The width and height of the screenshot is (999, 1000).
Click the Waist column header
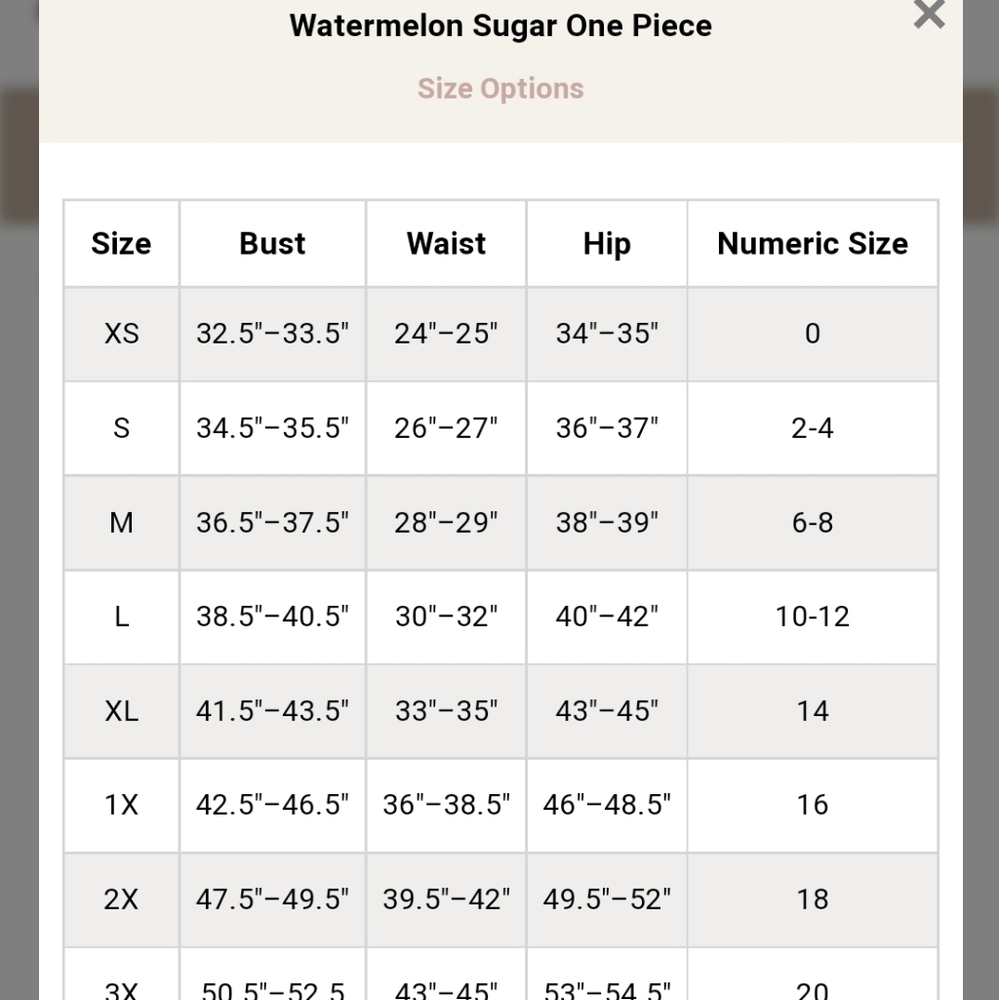(x=446, y=244)
